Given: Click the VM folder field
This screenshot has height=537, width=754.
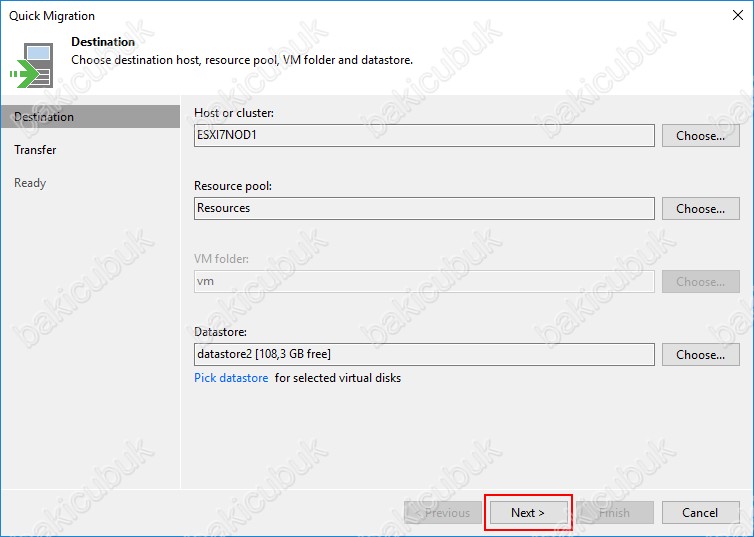Looking at the screenshot, I should (424, 281).
